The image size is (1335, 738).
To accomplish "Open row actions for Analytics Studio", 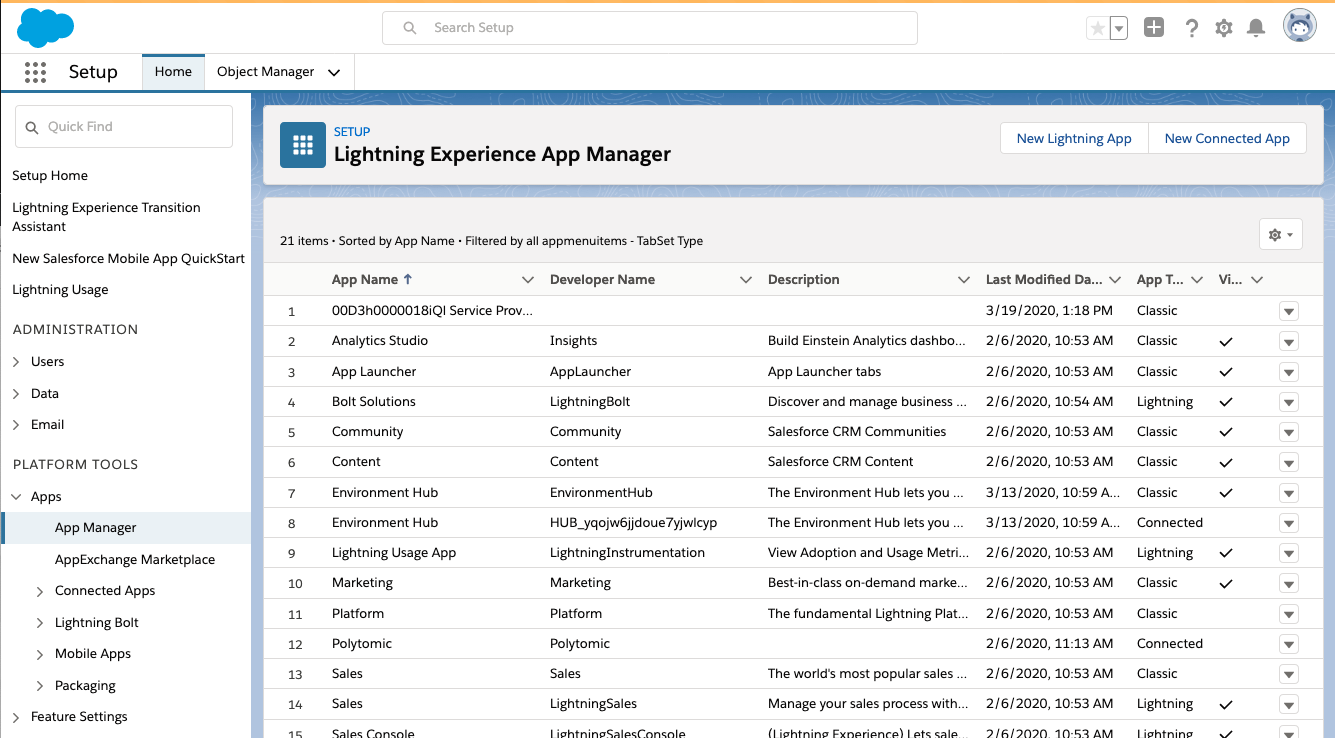I will [1288, 341].
